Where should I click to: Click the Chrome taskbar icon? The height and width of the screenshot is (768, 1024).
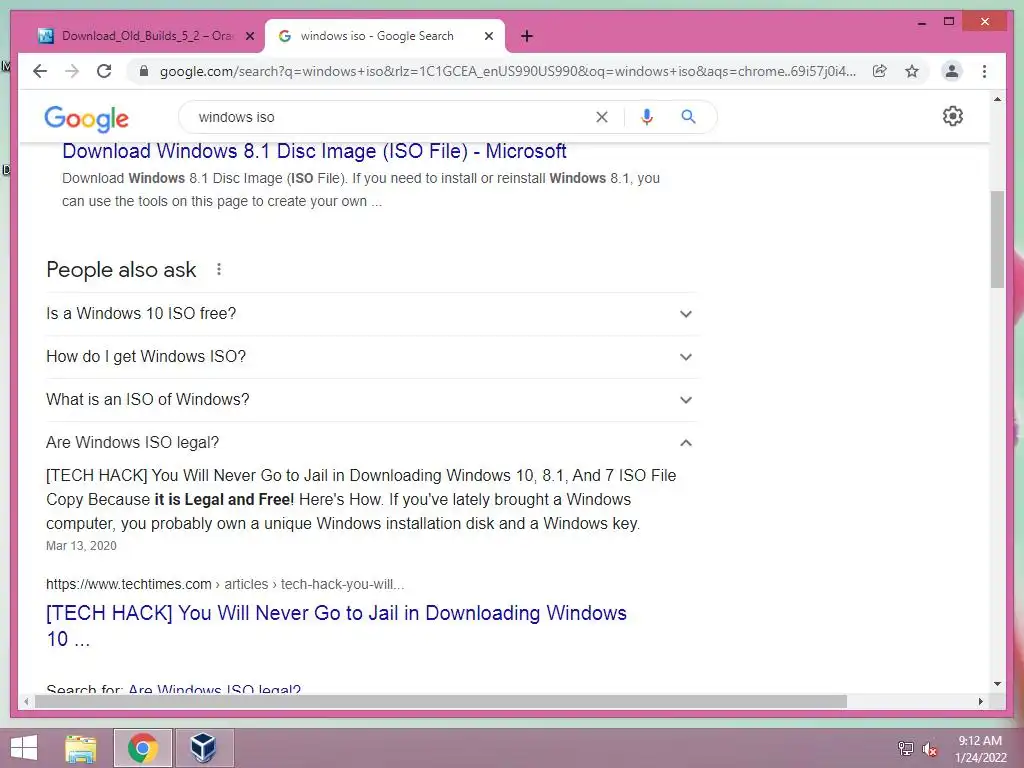[142, 748]
